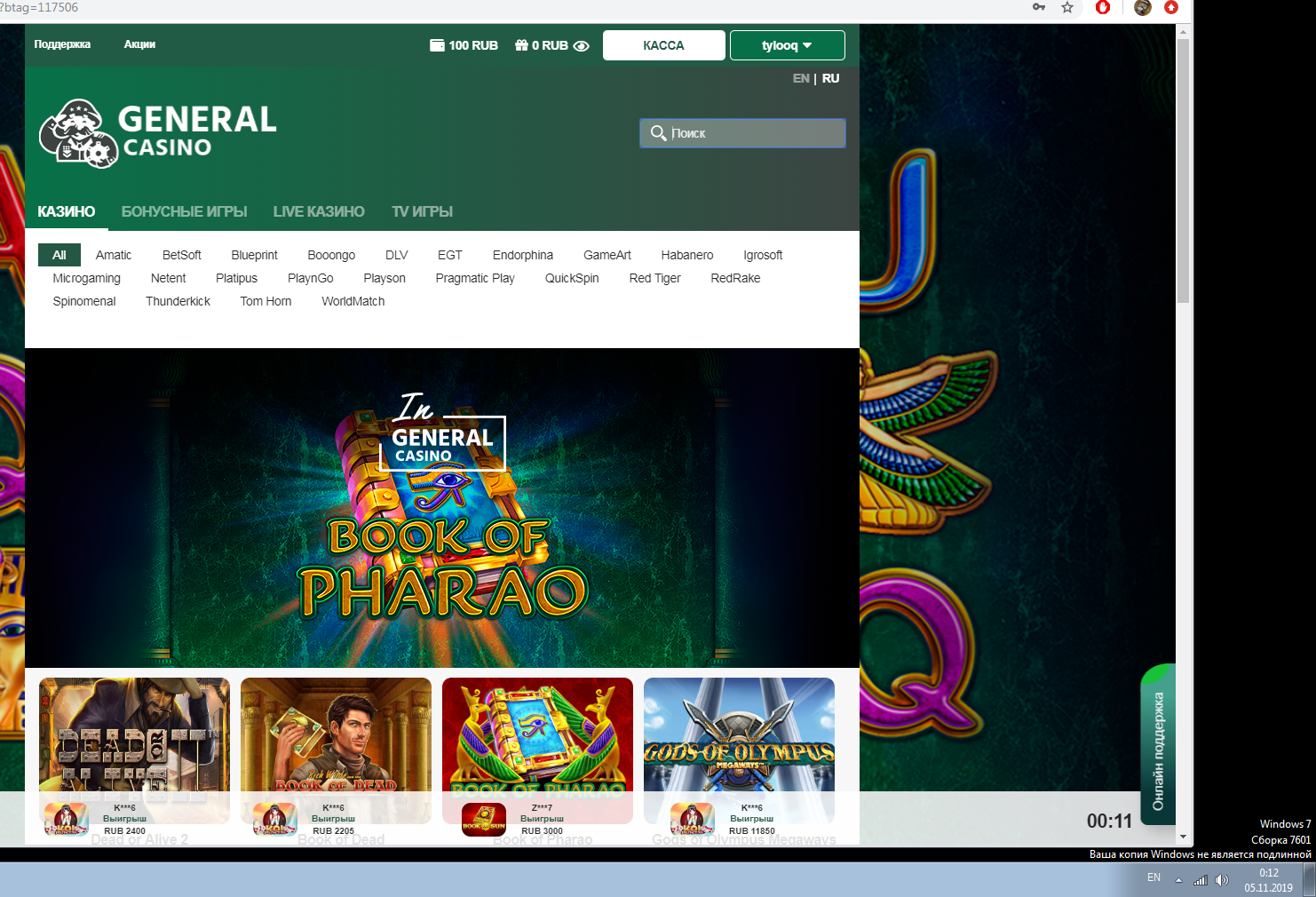The width and height of the screenshot is (1316, 897).
Task: Show WorldMatch games
Action: coord(353,301)
